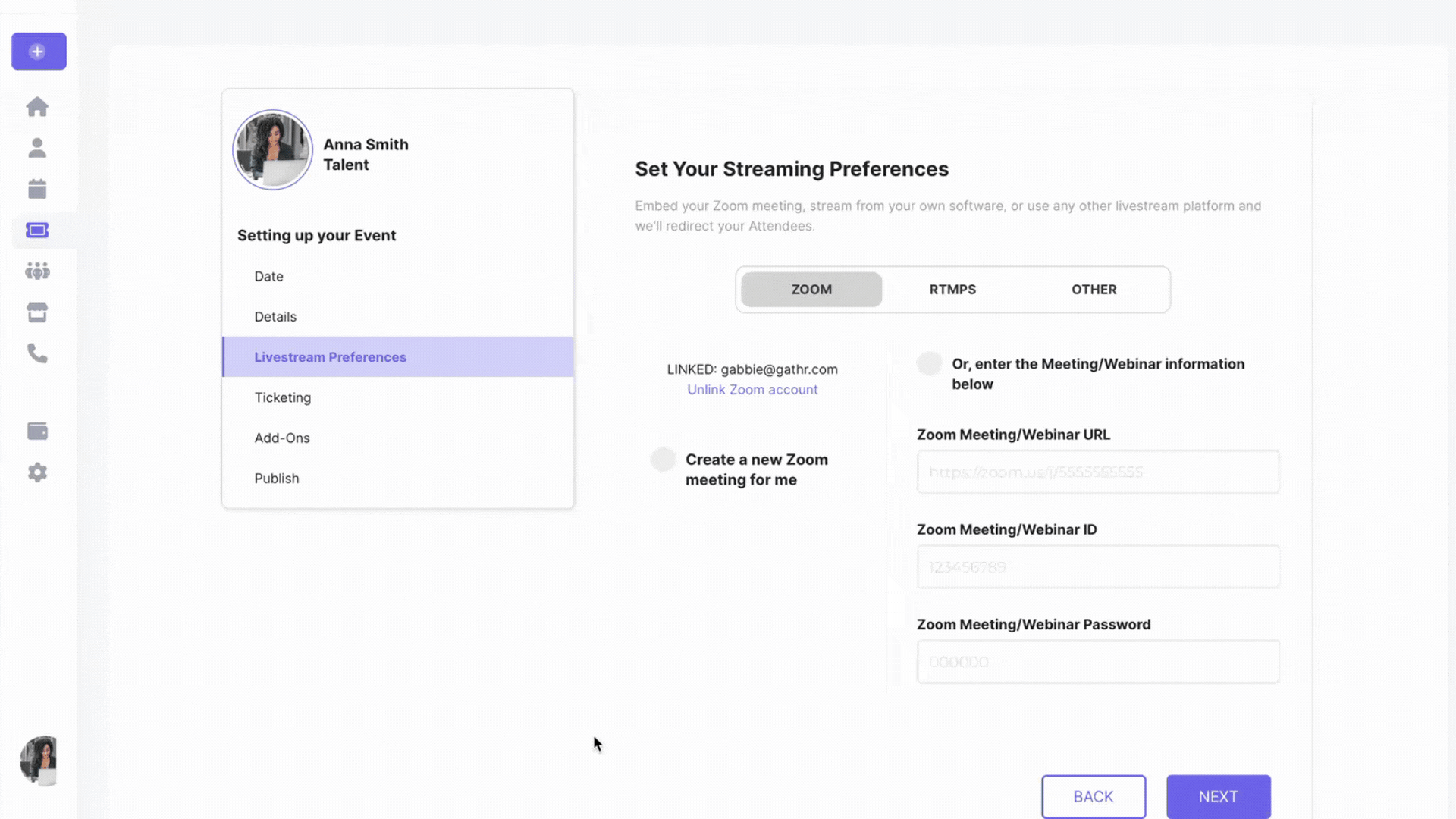1456x819 pixels.
Task: Click the phone sidebar icon
Action: [x=37, y=353]
